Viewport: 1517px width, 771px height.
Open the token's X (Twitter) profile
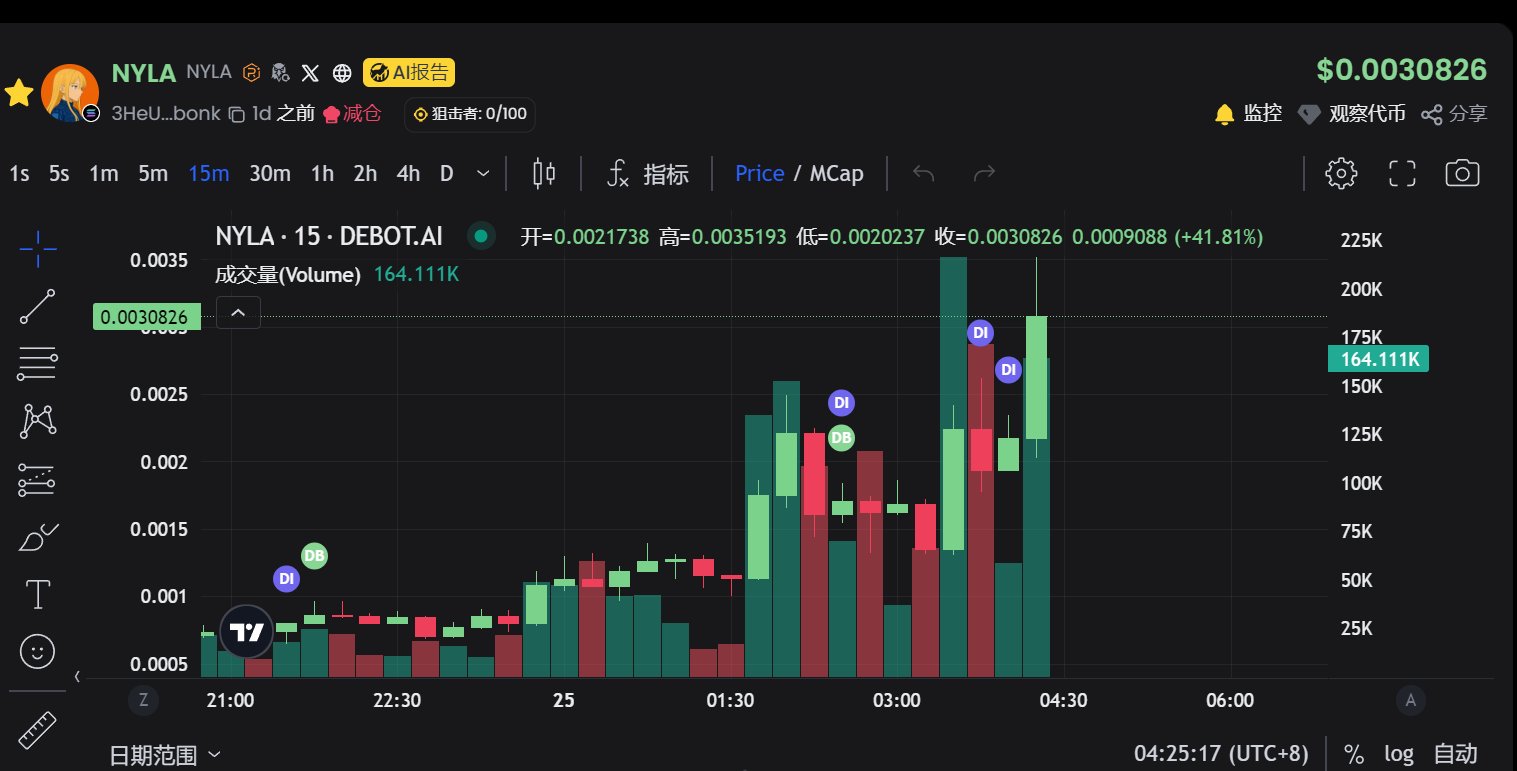[311, 72]
